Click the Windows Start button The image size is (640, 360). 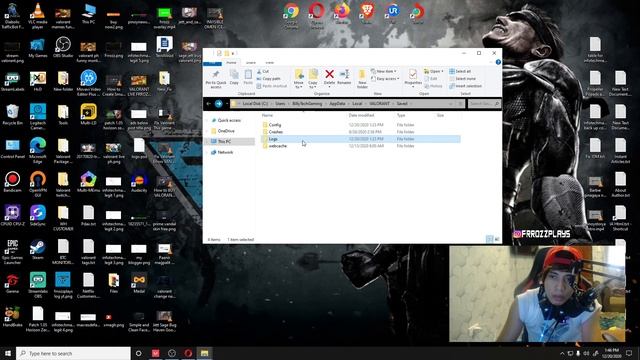(x=8, y=353)
